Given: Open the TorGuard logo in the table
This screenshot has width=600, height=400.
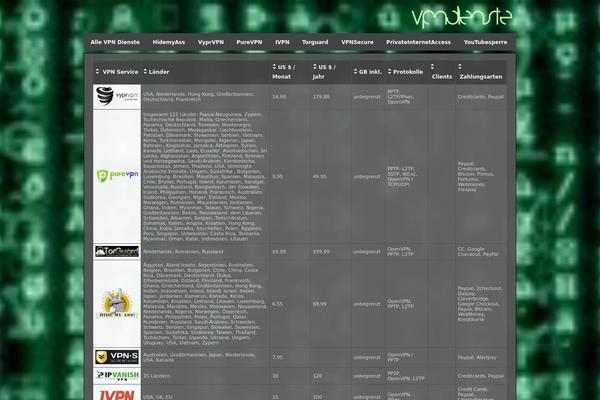Looking at the screenshot, I should (117, 251).
